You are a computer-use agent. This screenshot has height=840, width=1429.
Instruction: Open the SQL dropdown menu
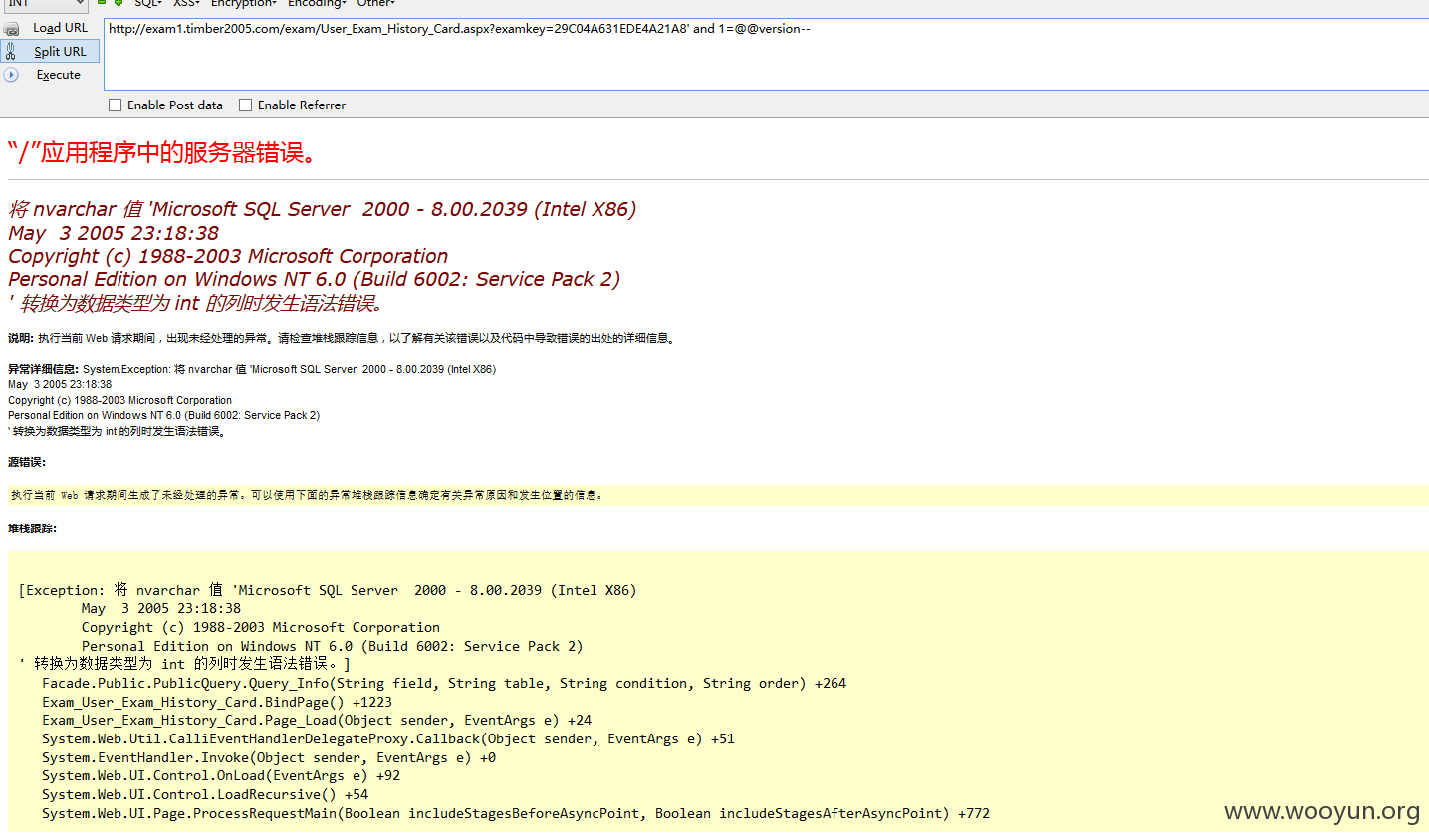click(x=148, y=4)
